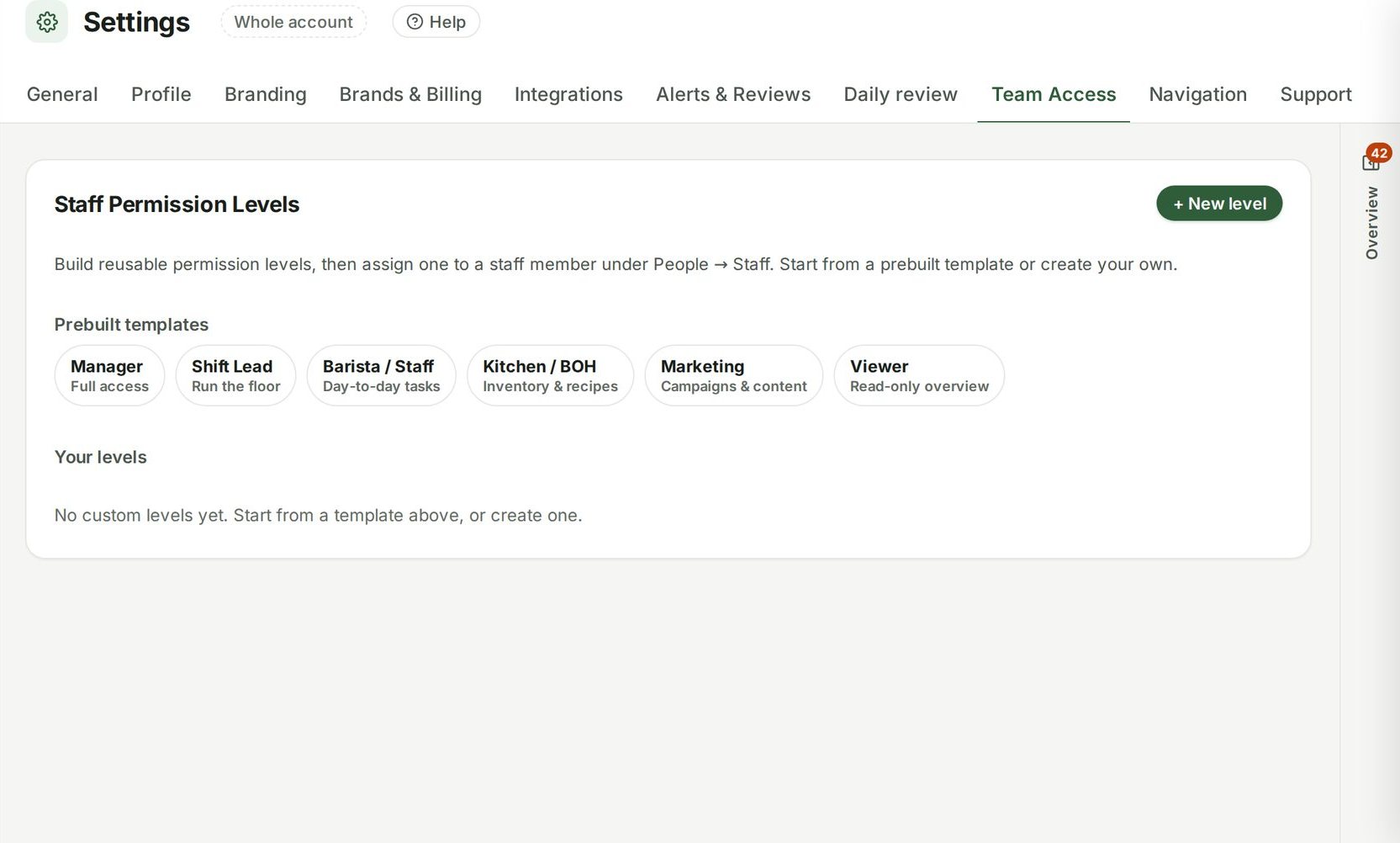
Task: Choose the Shift Lead template
Action: [235, 375]
